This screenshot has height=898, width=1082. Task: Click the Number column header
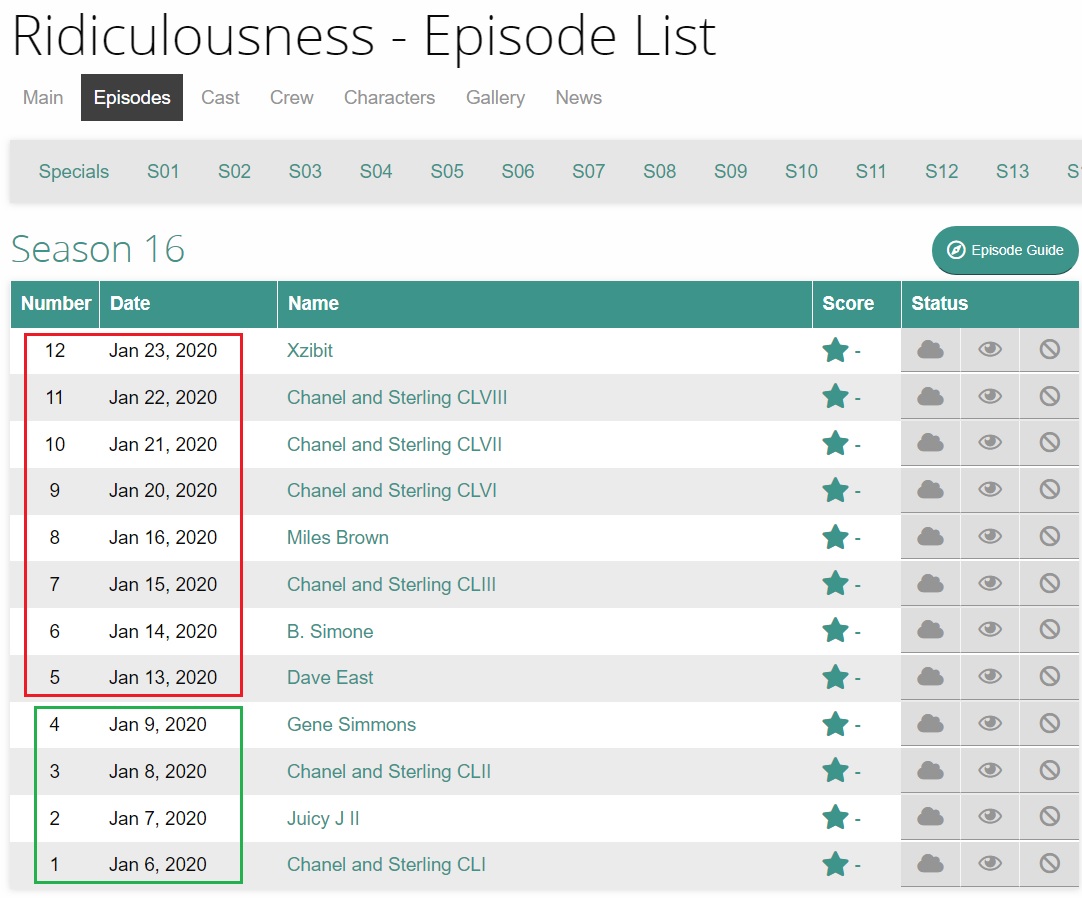click(56, 303)
